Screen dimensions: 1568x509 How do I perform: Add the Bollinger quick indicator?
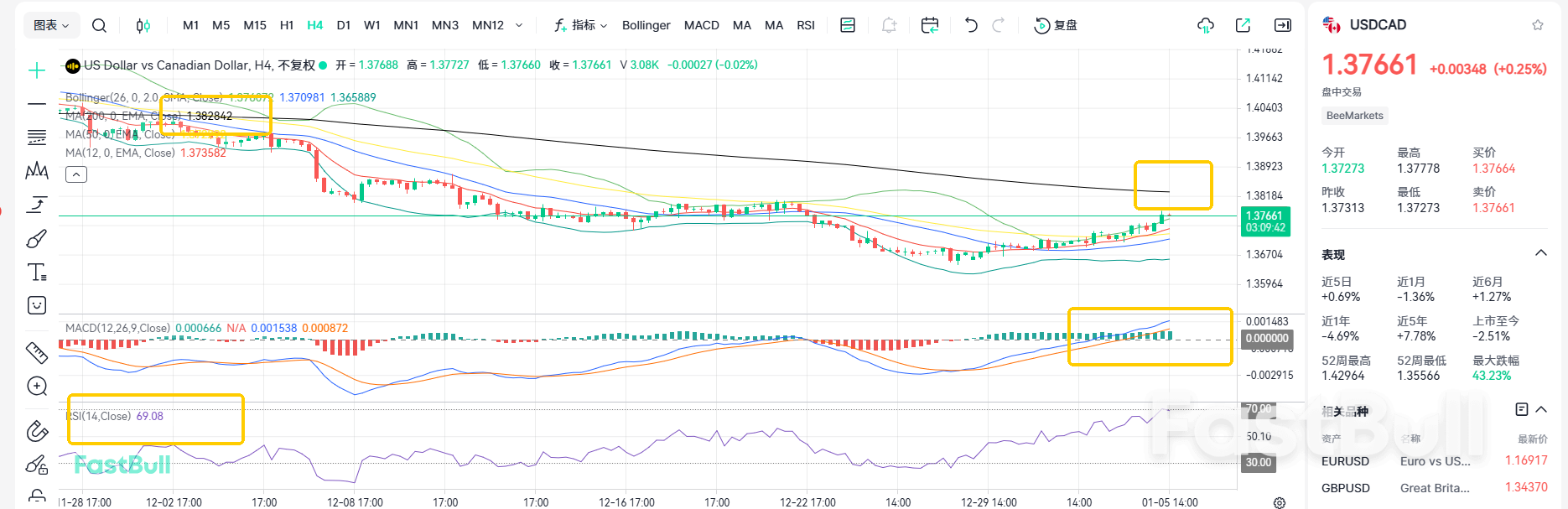coord(646,25)
